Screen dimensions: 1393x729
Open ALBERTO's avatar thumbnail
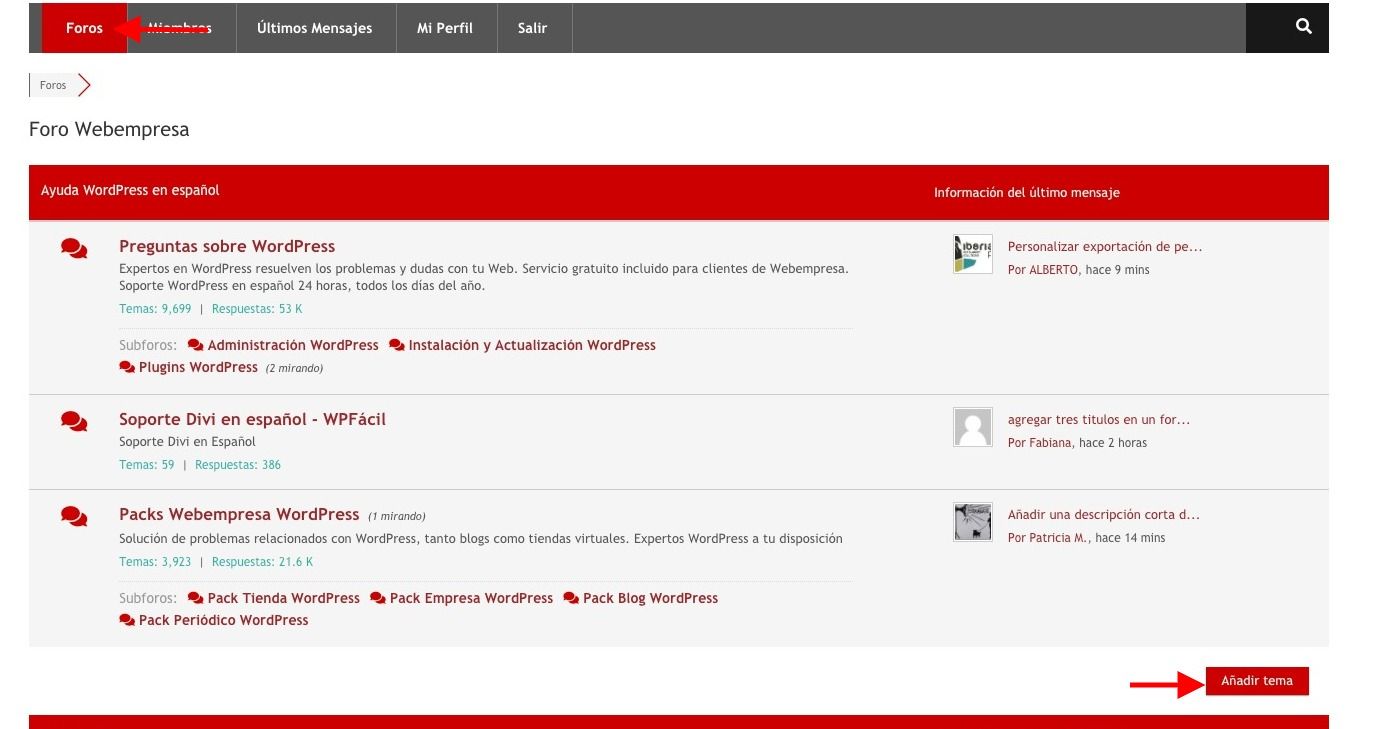click(973, 254)
